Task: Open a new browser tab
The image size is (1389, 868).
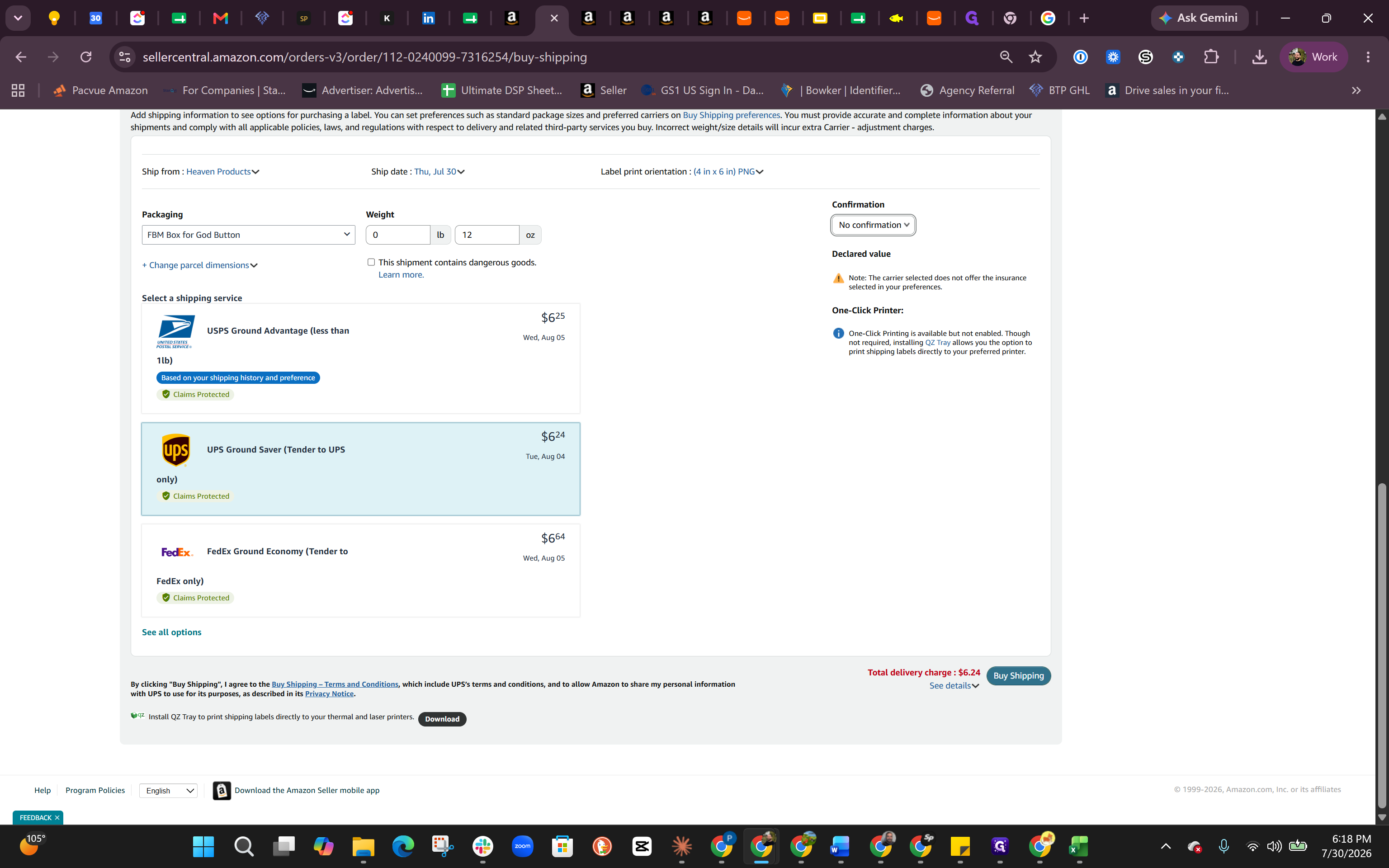Action: click(x=1084, y=19)
